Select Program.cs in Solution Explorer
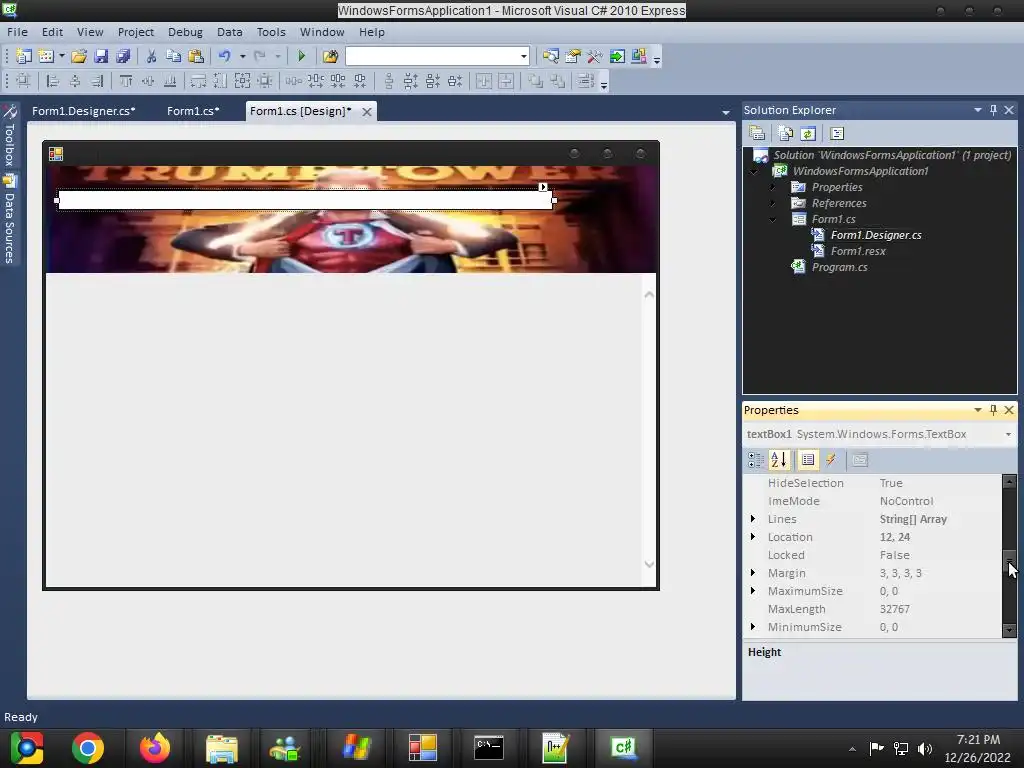This screenshot has height=768, width=1024. click(x=839, y=267)
